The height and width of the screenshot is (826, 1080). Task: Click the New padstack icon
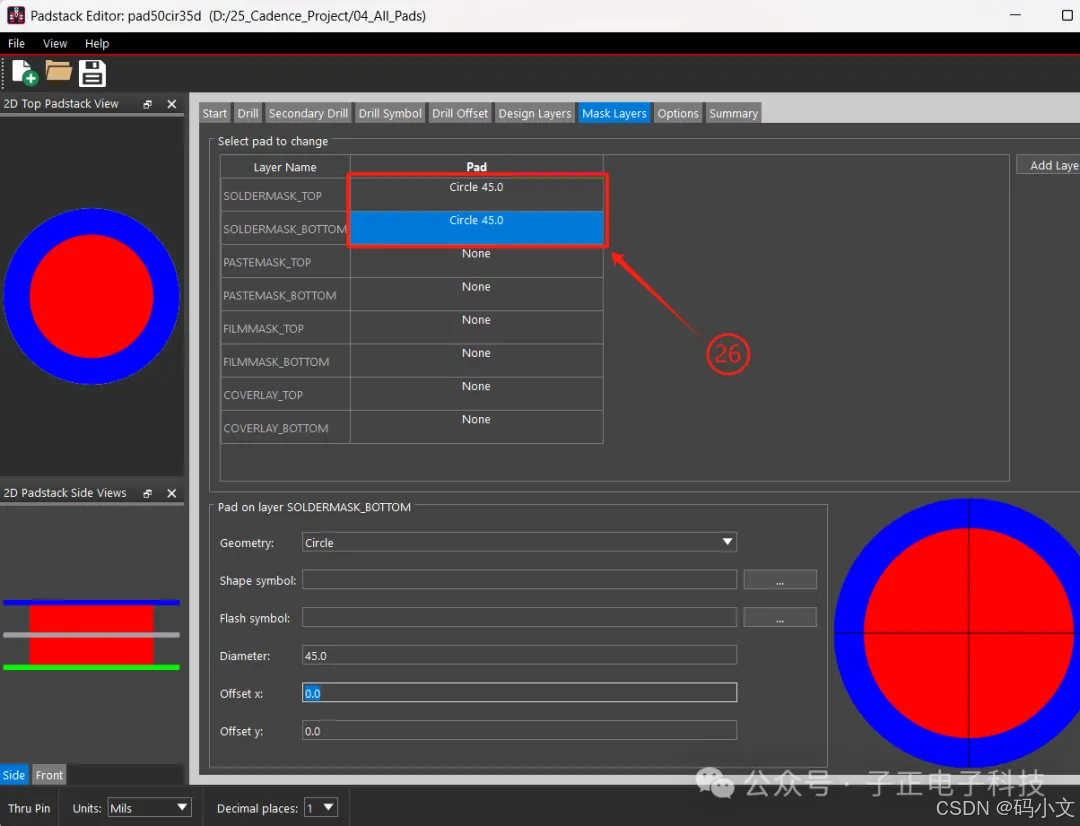24,73
